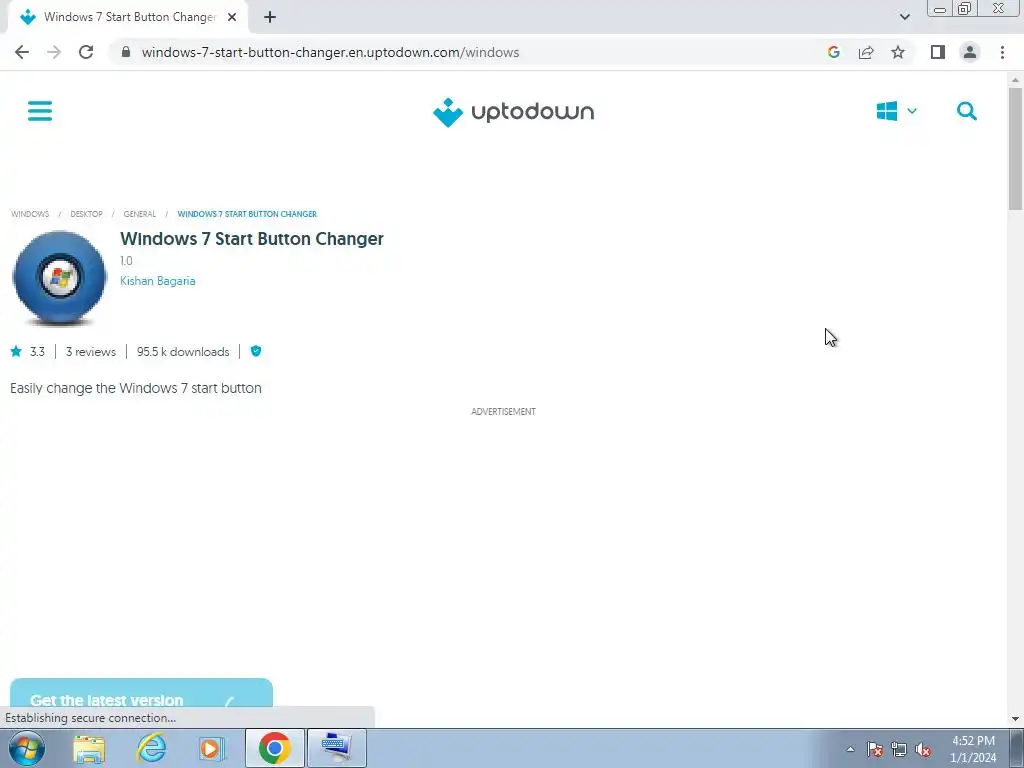Screen dimensions: 1024x768
Task: Show hidden system tray icons
Action: point(850,749)
